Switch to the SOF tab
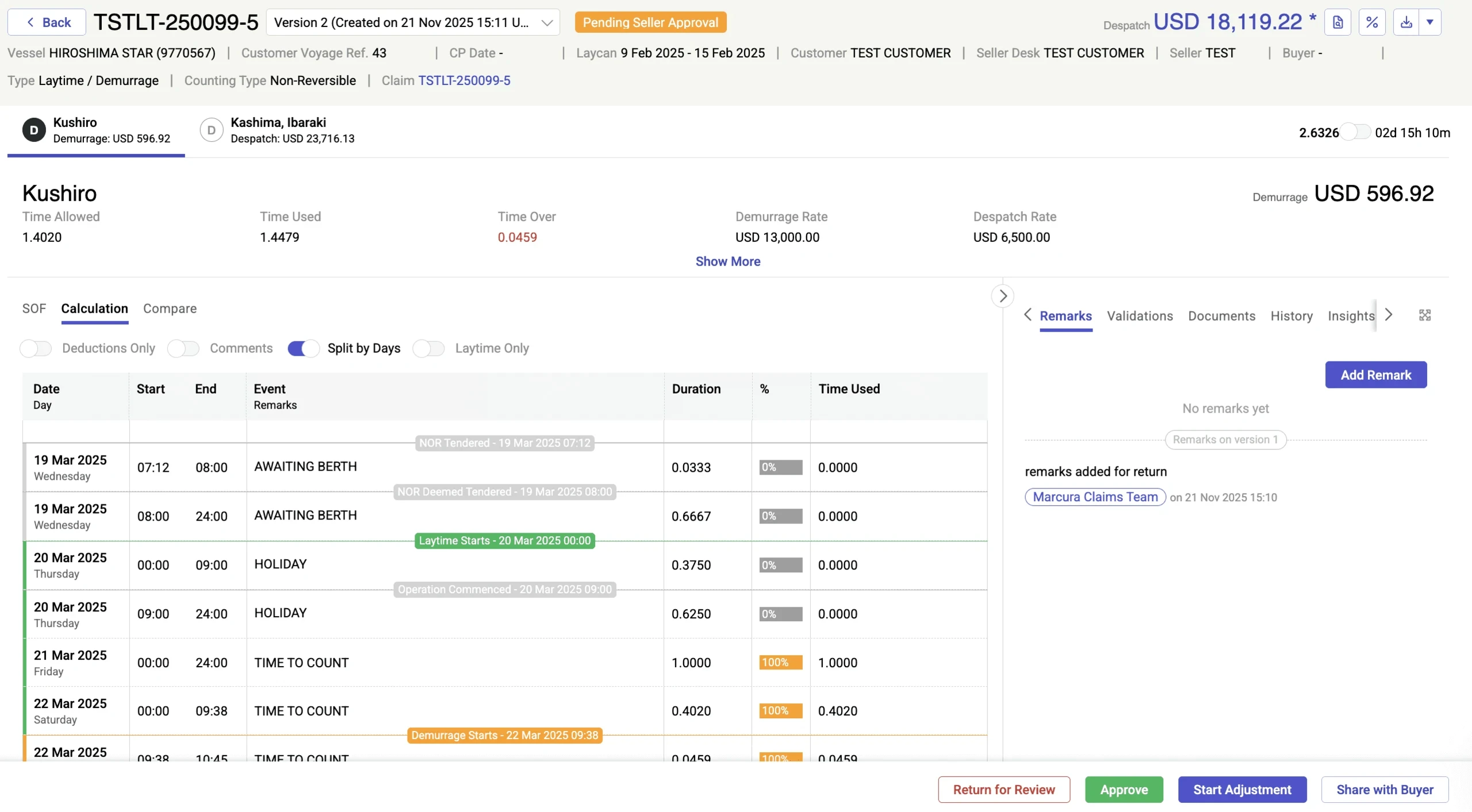1472x812 pixels. pos(34,309)
